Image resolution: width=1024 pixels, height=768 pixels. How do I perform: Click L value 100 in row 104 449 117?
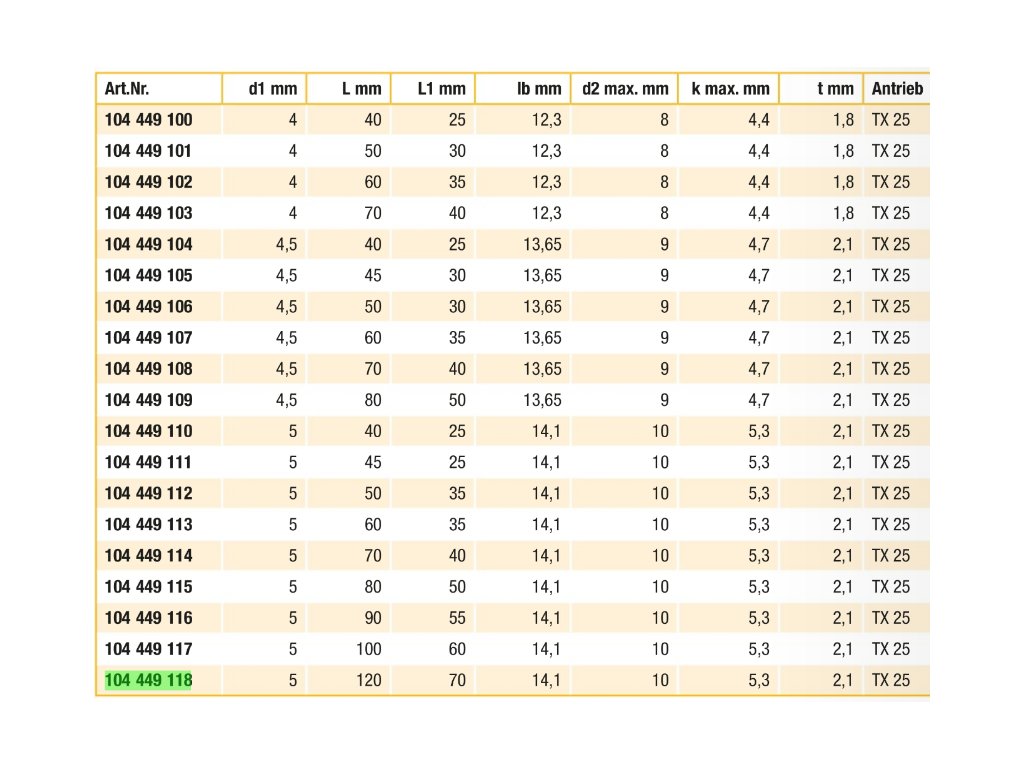[368, 648]
